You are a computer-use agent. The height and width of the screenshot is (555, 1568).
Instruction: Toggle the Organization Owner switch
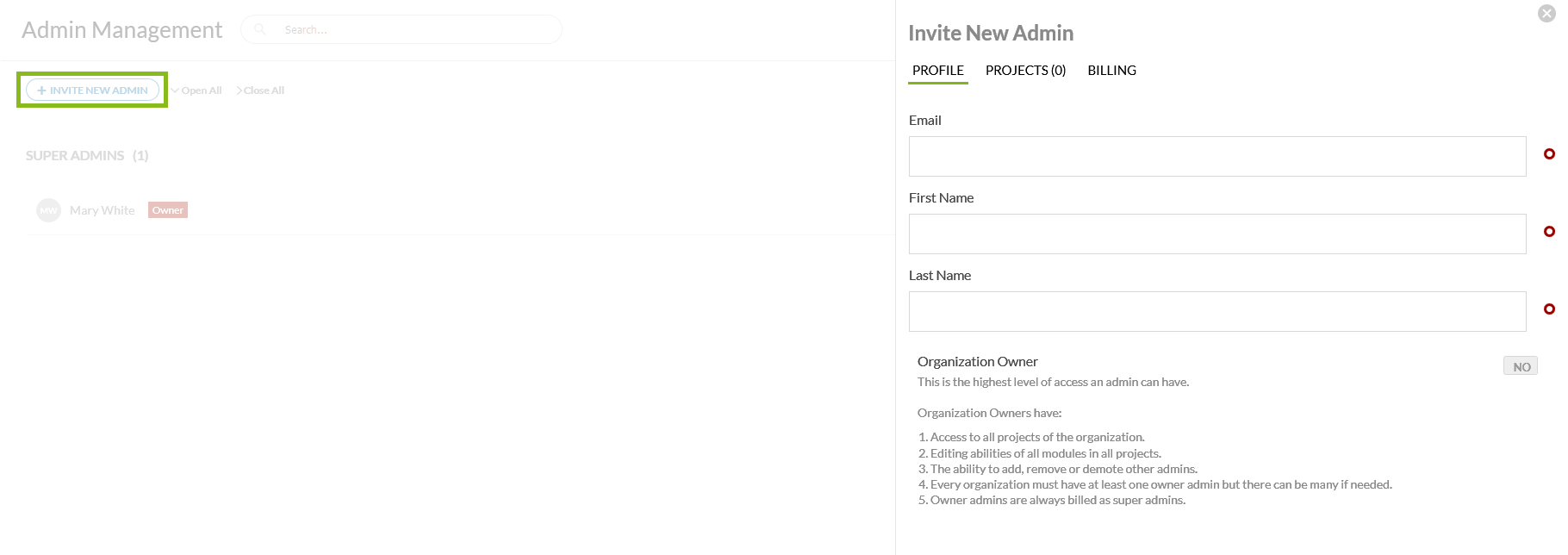pos(1520,366)
